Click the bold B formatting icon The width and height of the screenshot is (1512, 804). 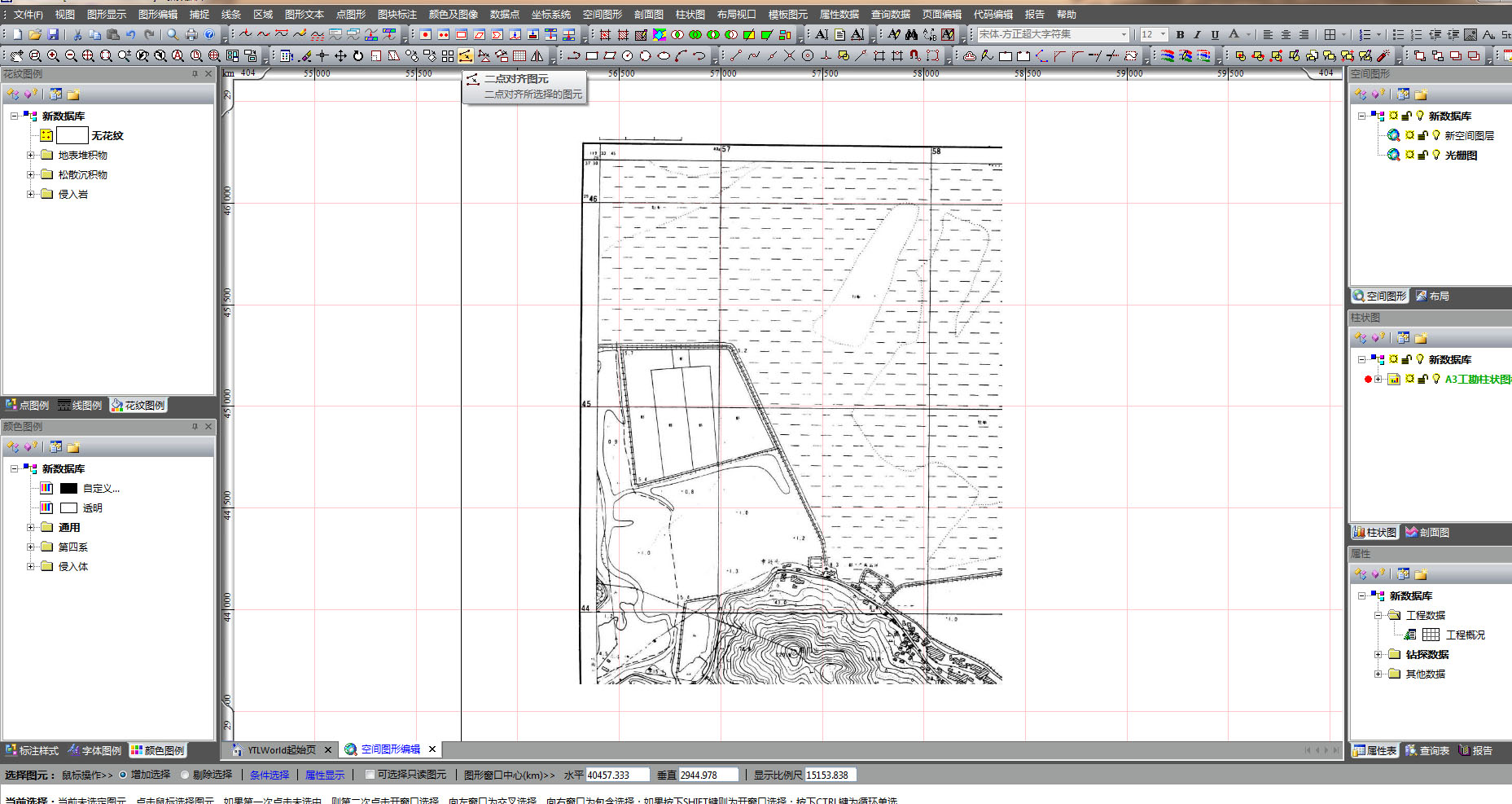1180,34
